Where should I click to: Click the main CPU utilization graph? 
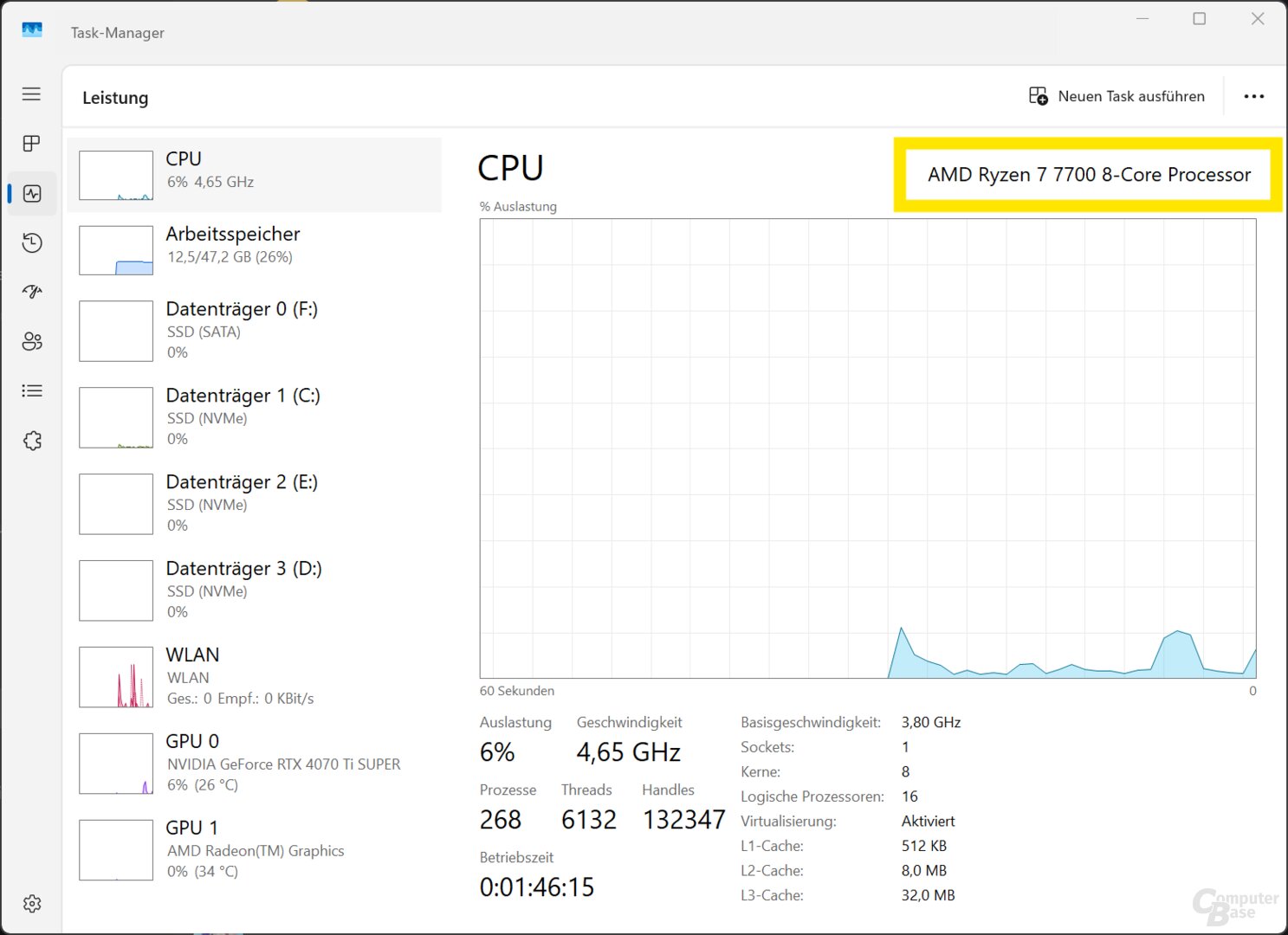point(868,448)
